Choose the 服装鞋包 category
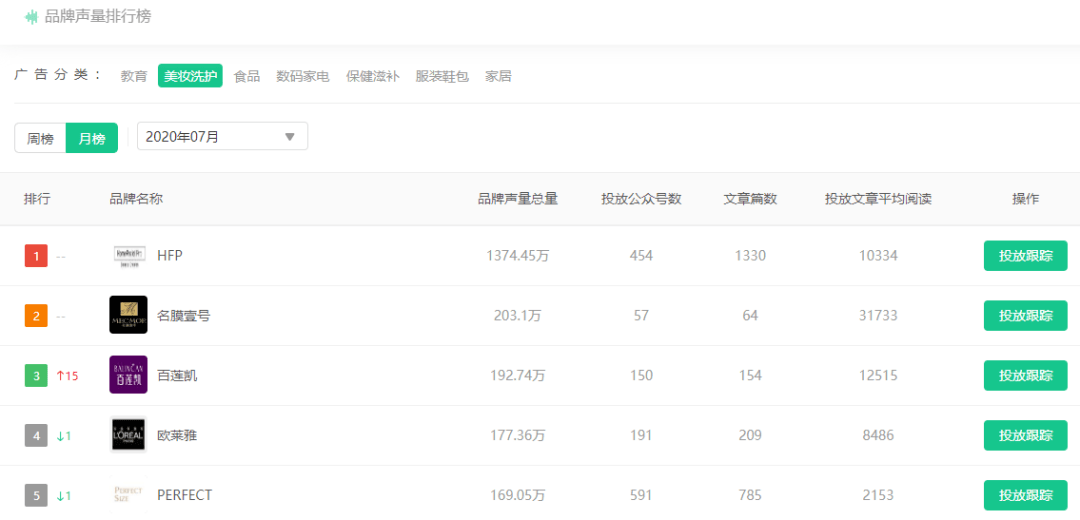This screenshot has height=520, width=1080. [x=442, y=76]
